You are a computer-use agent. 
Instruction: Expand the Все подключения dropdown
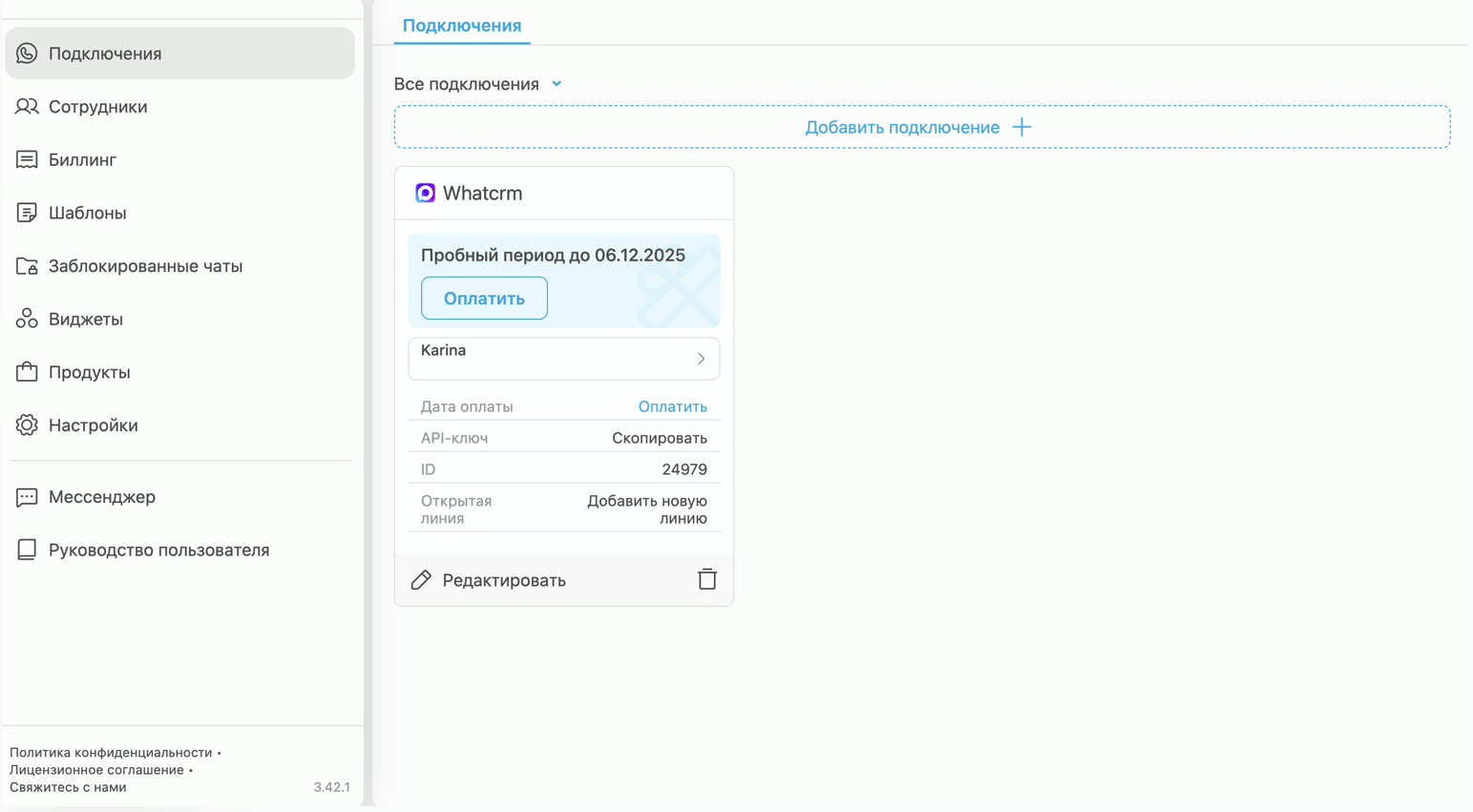pyautogui.click(x=557, y=84)
